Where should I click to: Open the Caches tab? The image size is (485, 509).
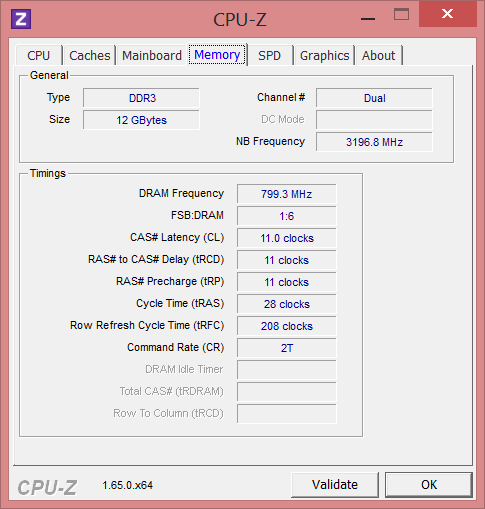point(90,55)
